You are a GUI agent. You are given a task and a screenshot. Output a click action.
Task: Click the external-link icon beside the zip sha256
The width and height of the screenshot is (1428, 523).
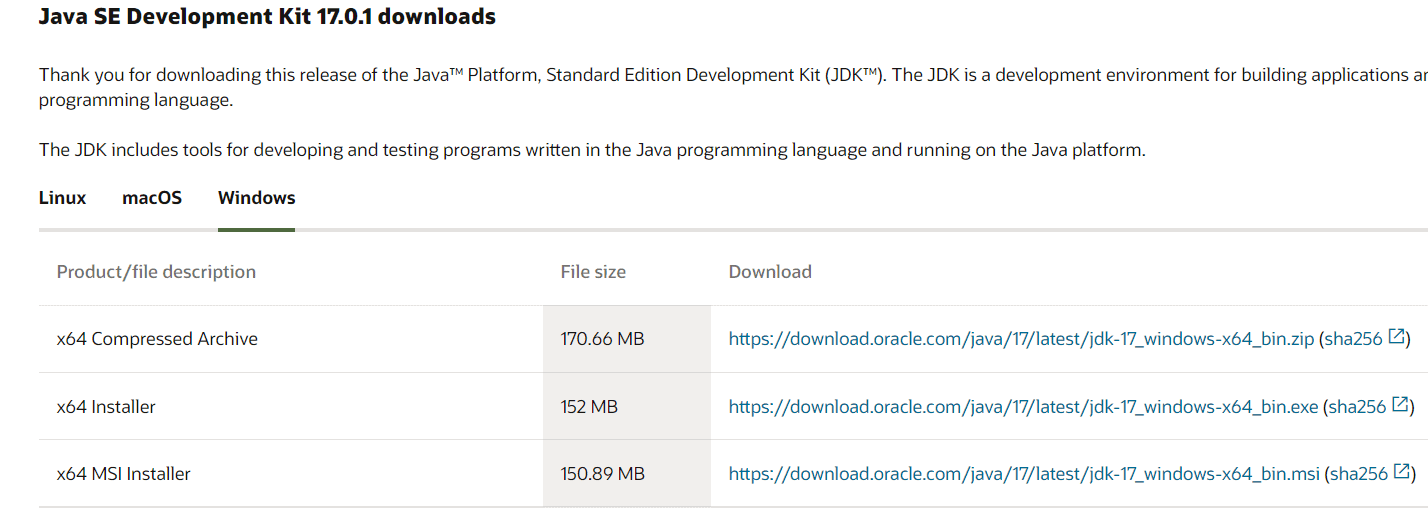1397,338
